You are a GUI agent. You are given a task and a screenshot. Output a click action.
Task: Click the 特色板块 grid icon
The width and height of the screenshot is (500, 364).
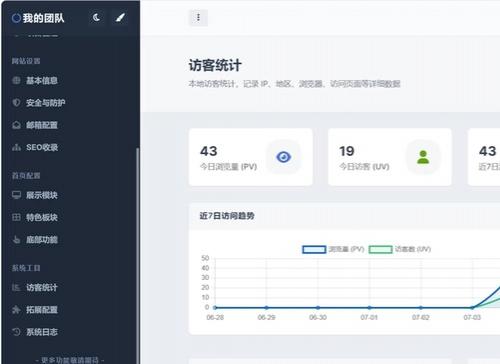click(x=16, y=217)
